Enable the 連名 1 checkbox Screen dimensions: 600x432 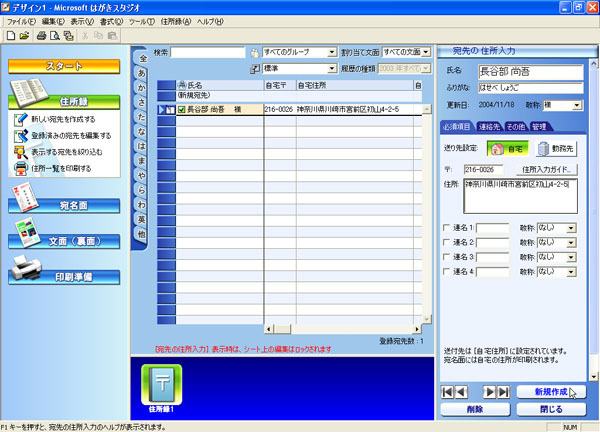click(x=446, y=228)
